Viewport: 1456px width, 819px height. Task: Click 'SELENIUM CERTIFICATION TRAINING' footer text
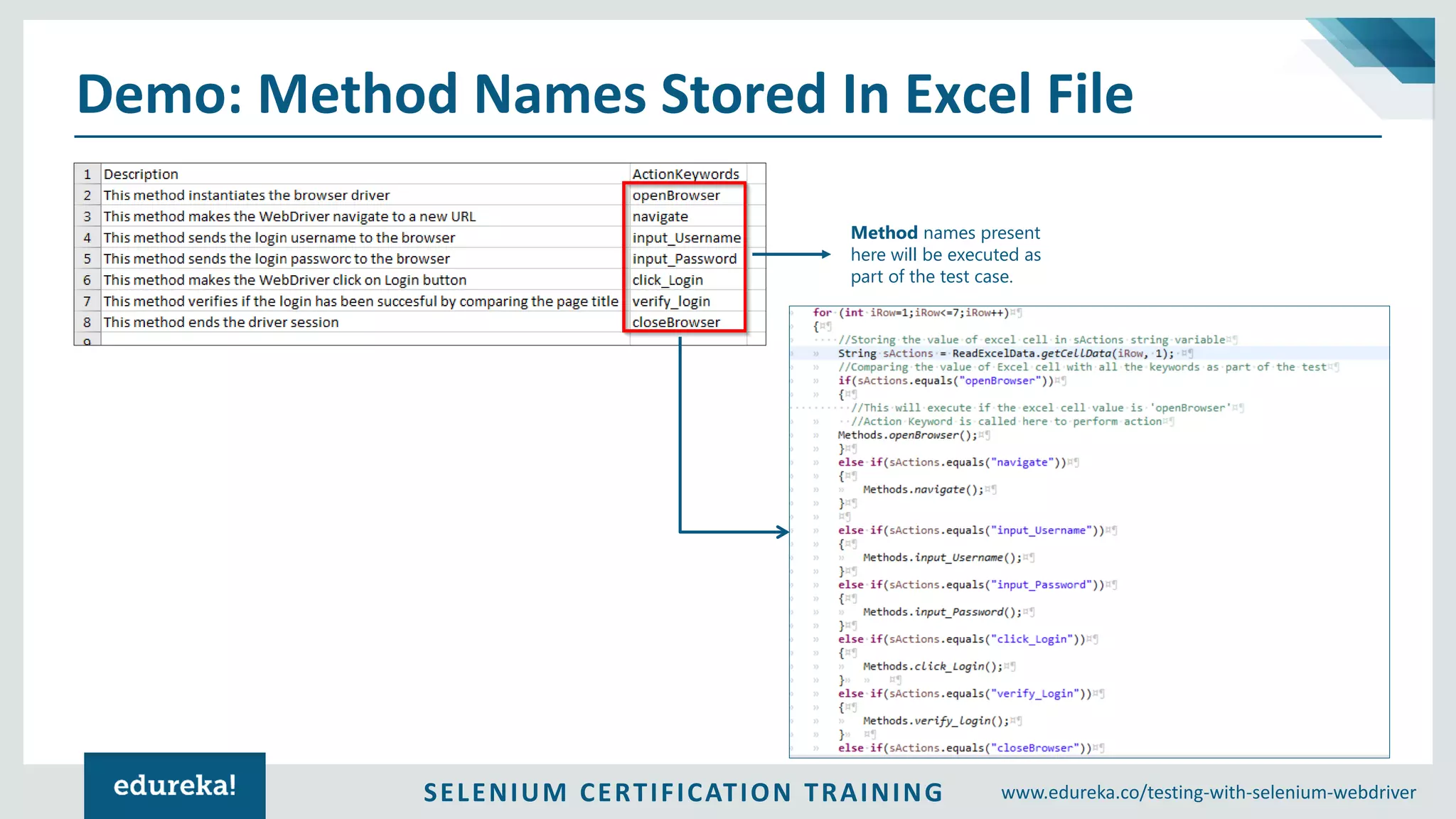(x=683, y=792)
